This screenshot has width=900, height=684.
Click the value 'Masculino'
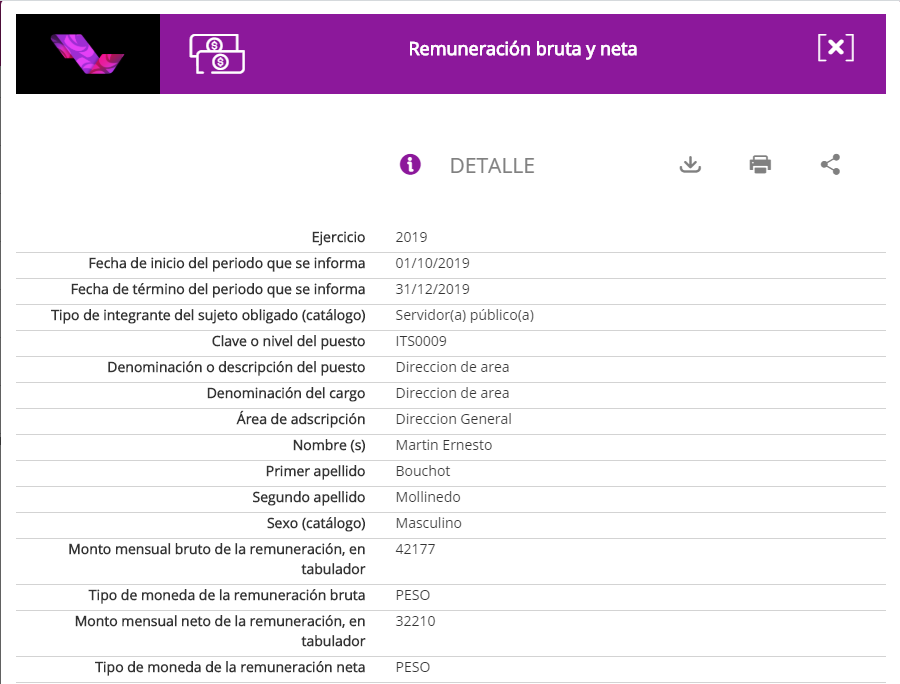[x=428, y=523]
